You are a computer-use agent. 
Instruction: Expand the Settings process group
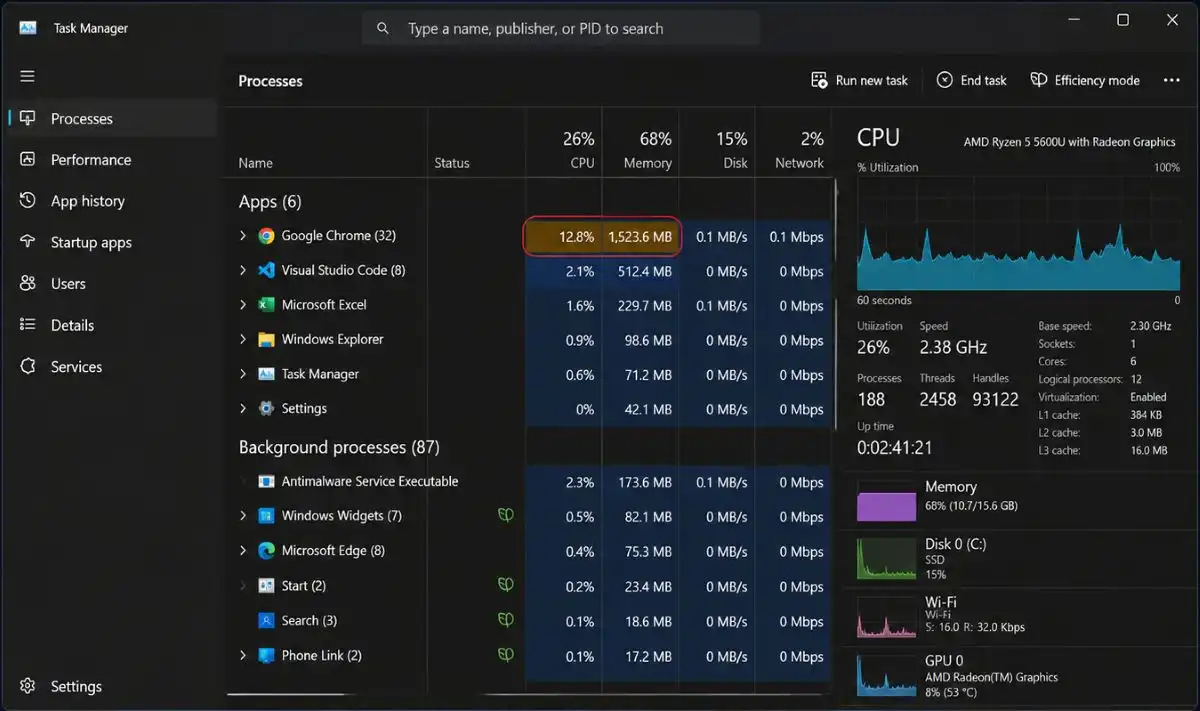pyautogui.click(x=242, y=408)
